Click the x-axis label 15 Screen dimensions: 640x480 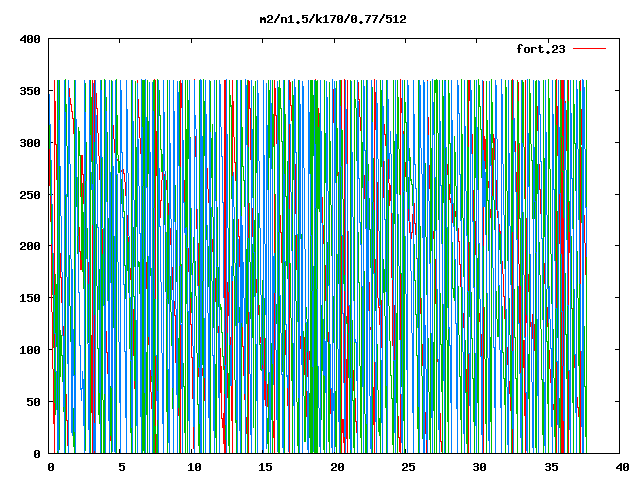[x=265, y=467]
